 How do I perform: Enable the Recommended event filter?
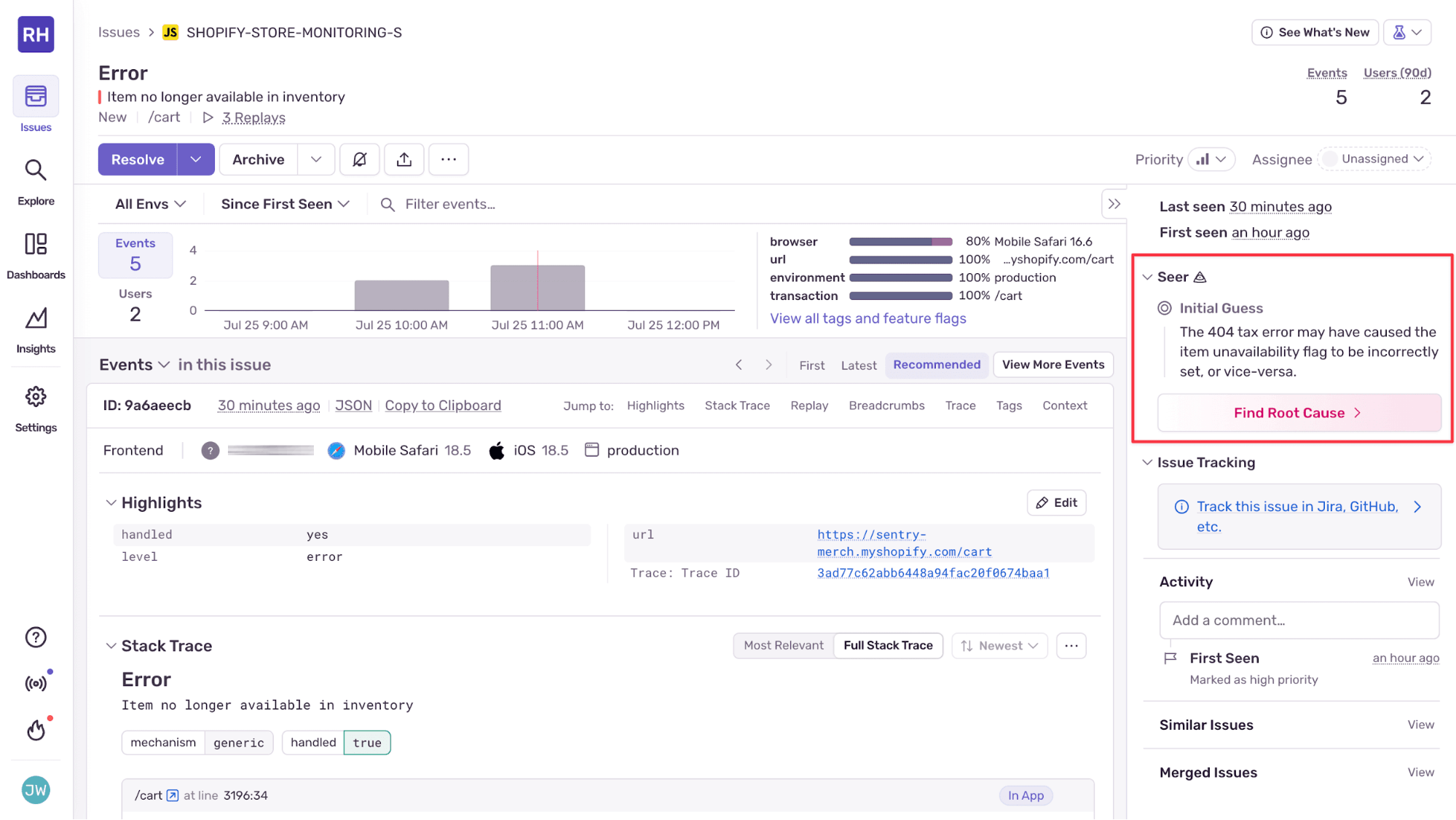936,364
